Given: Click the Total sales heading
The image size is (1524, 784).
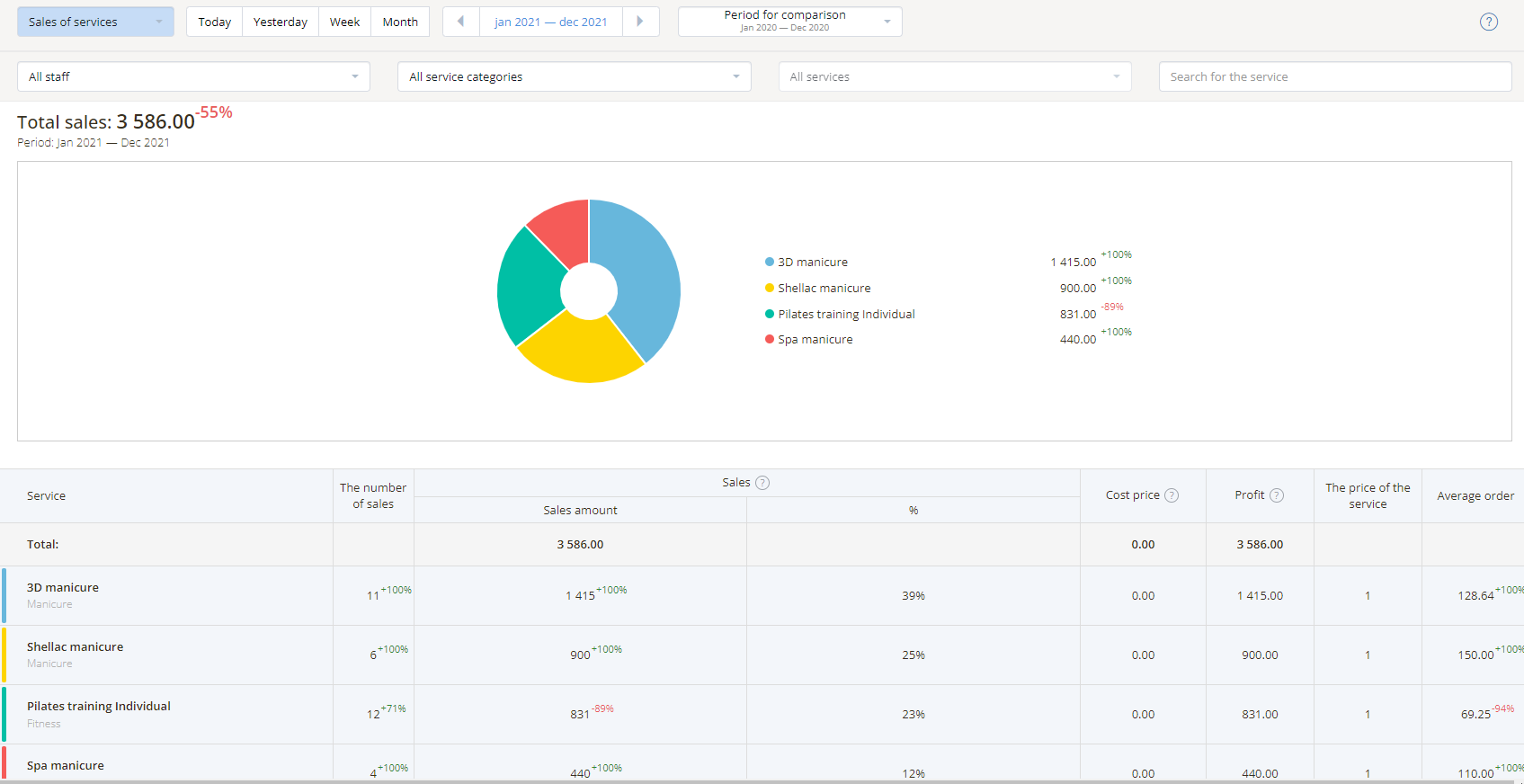Looking at the screenshot, I should (x=106, y=121).
